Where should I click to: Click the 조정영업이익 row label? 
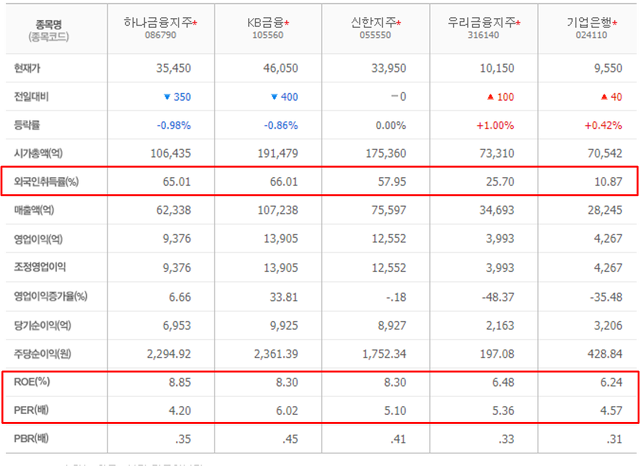click(40, 267)
